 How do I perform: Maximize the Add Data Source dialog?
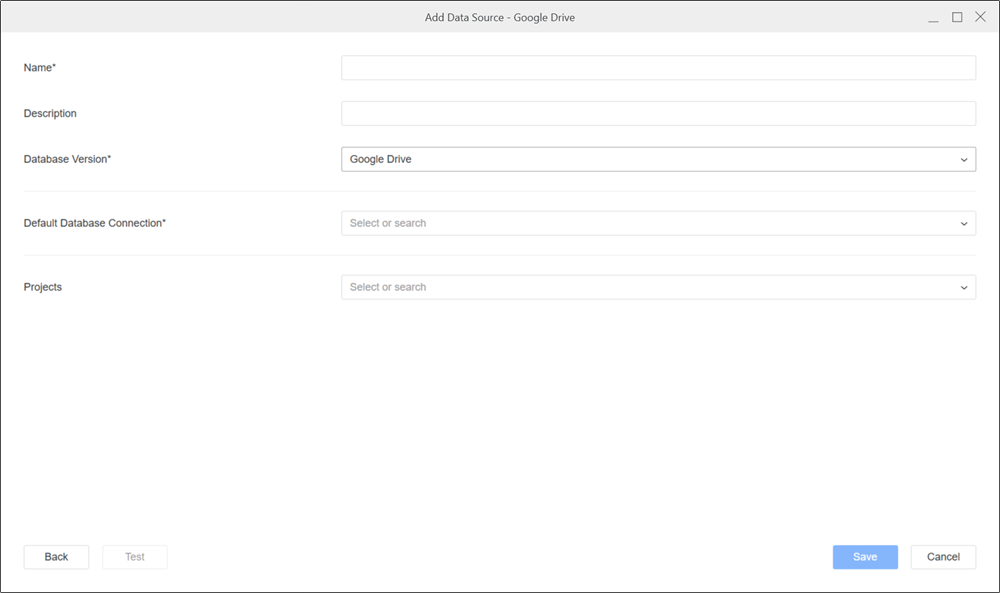(x=957, y=17)
